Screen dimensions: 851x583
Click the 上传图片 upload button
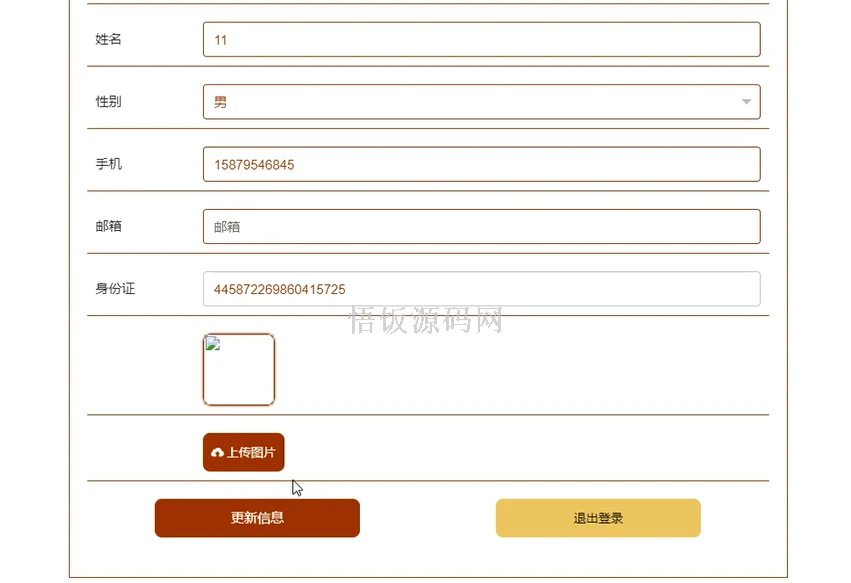click(x=243, y=452)
